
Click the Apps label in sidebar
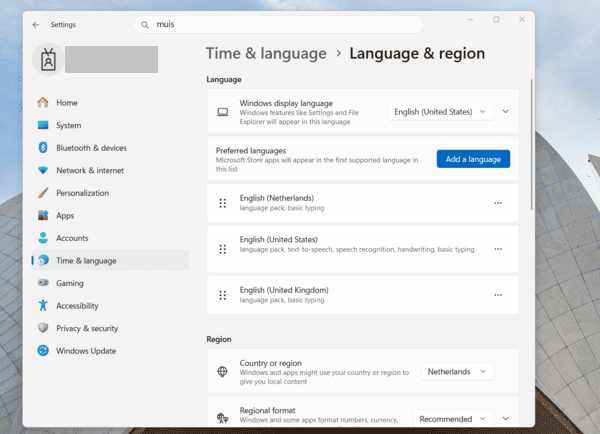tap(65, 216)
